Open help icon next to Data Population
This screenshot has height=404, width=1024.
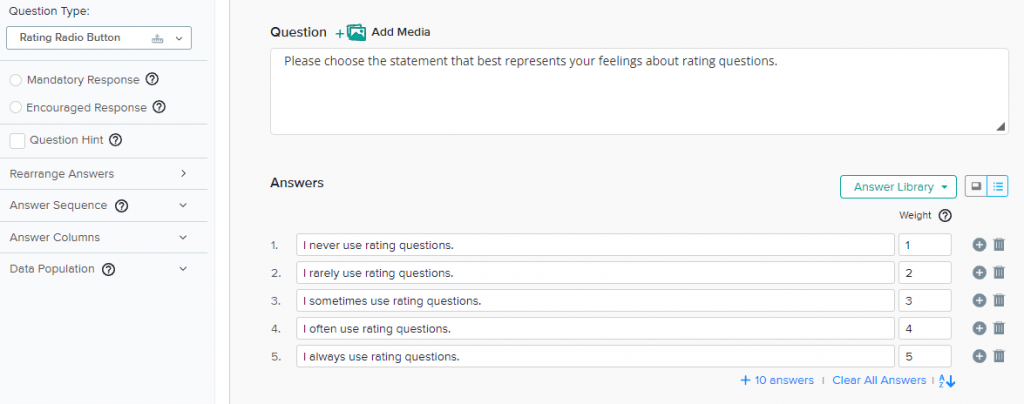point(109,269)
